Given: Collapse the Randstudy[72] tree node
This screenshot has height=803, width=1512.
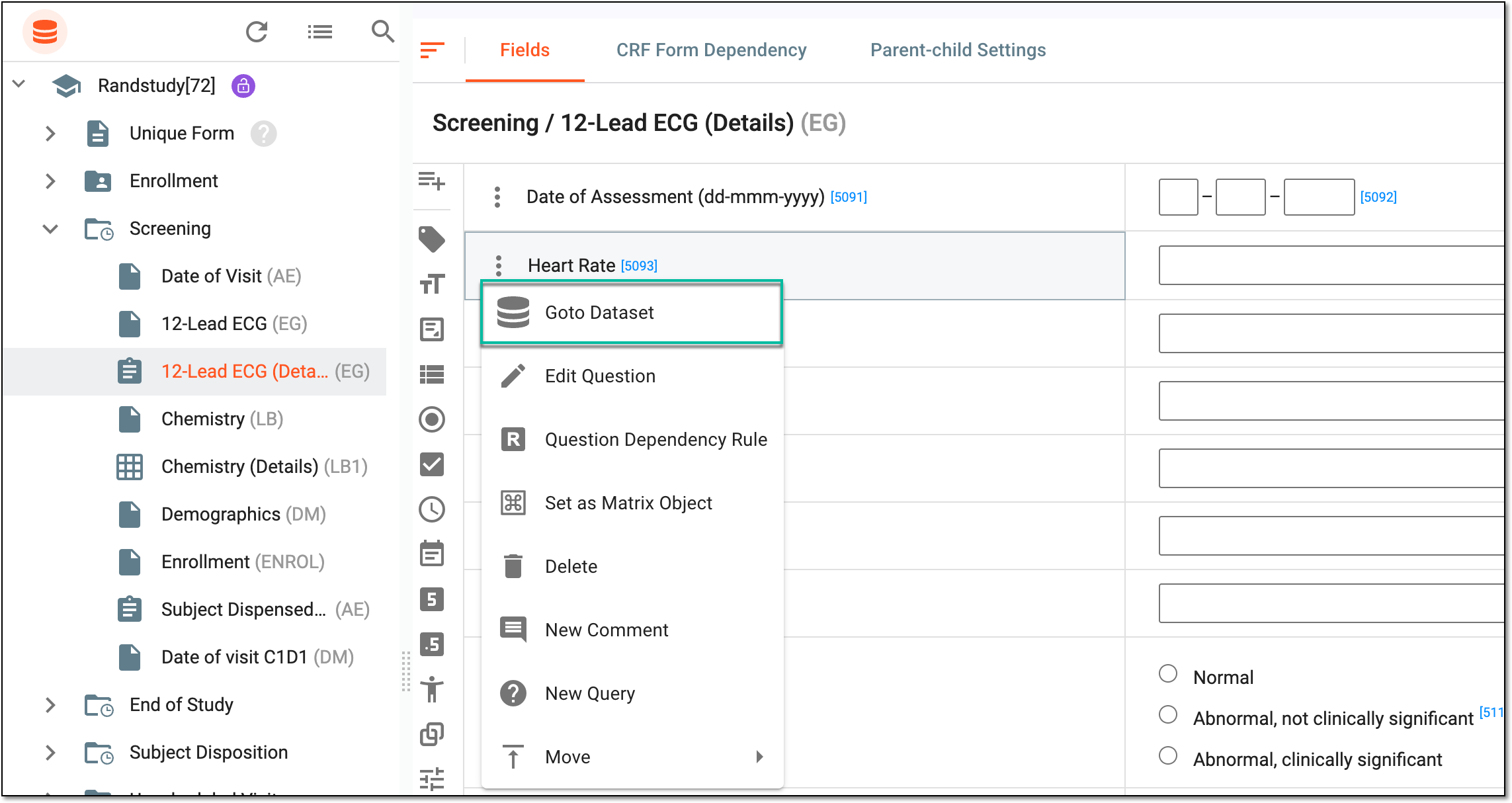Looking at the screenshot, I should click(x=19, y=84).
